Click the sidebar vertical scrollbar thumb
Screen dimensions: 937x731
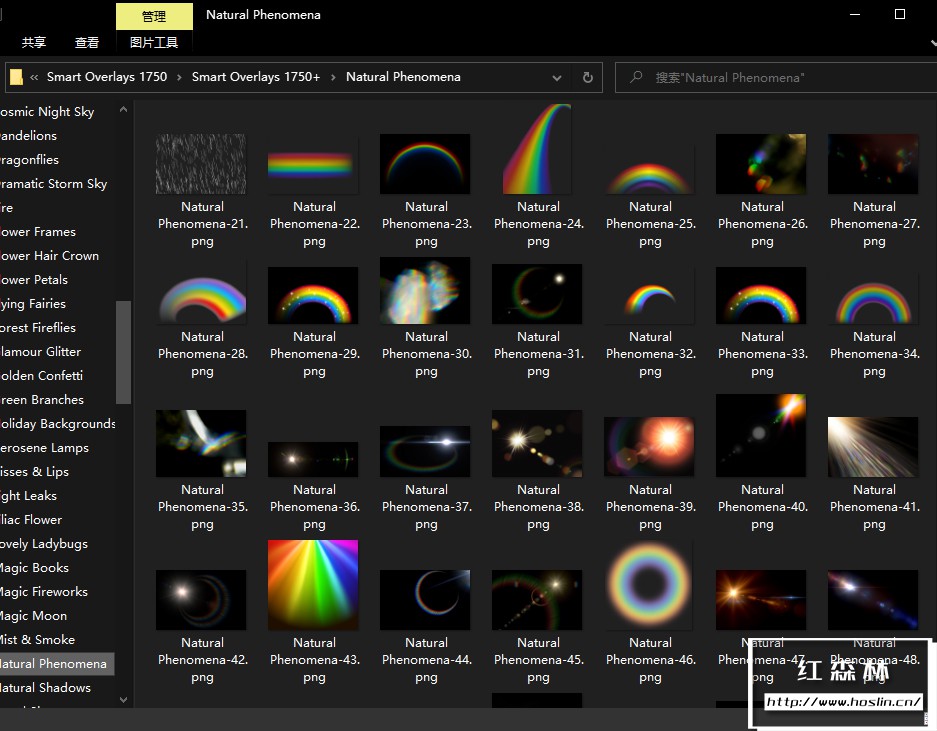point(123,350)
